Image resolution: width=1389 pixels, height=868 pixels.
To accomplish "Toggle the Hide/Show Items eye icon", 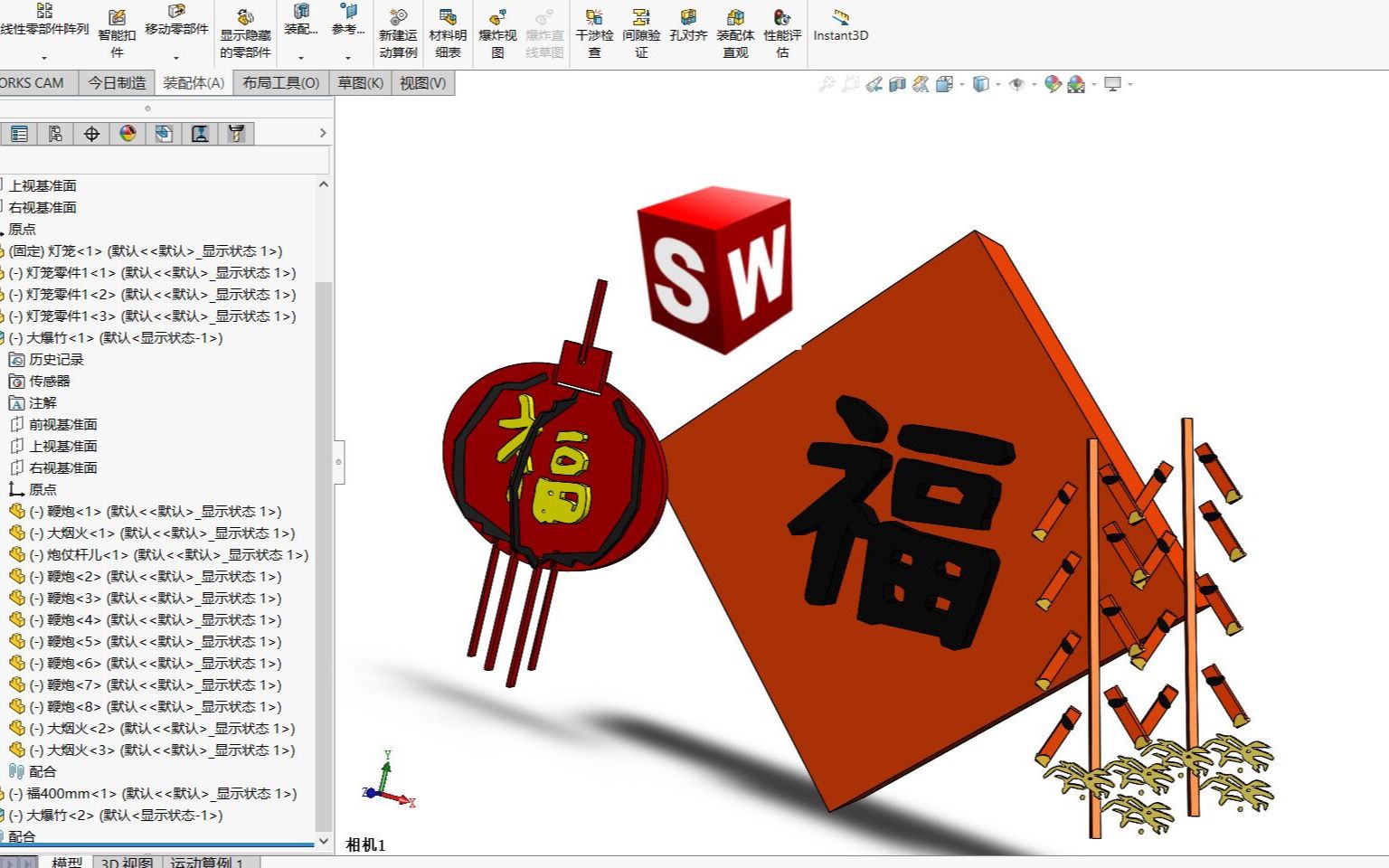I will tap(1017, 83).
